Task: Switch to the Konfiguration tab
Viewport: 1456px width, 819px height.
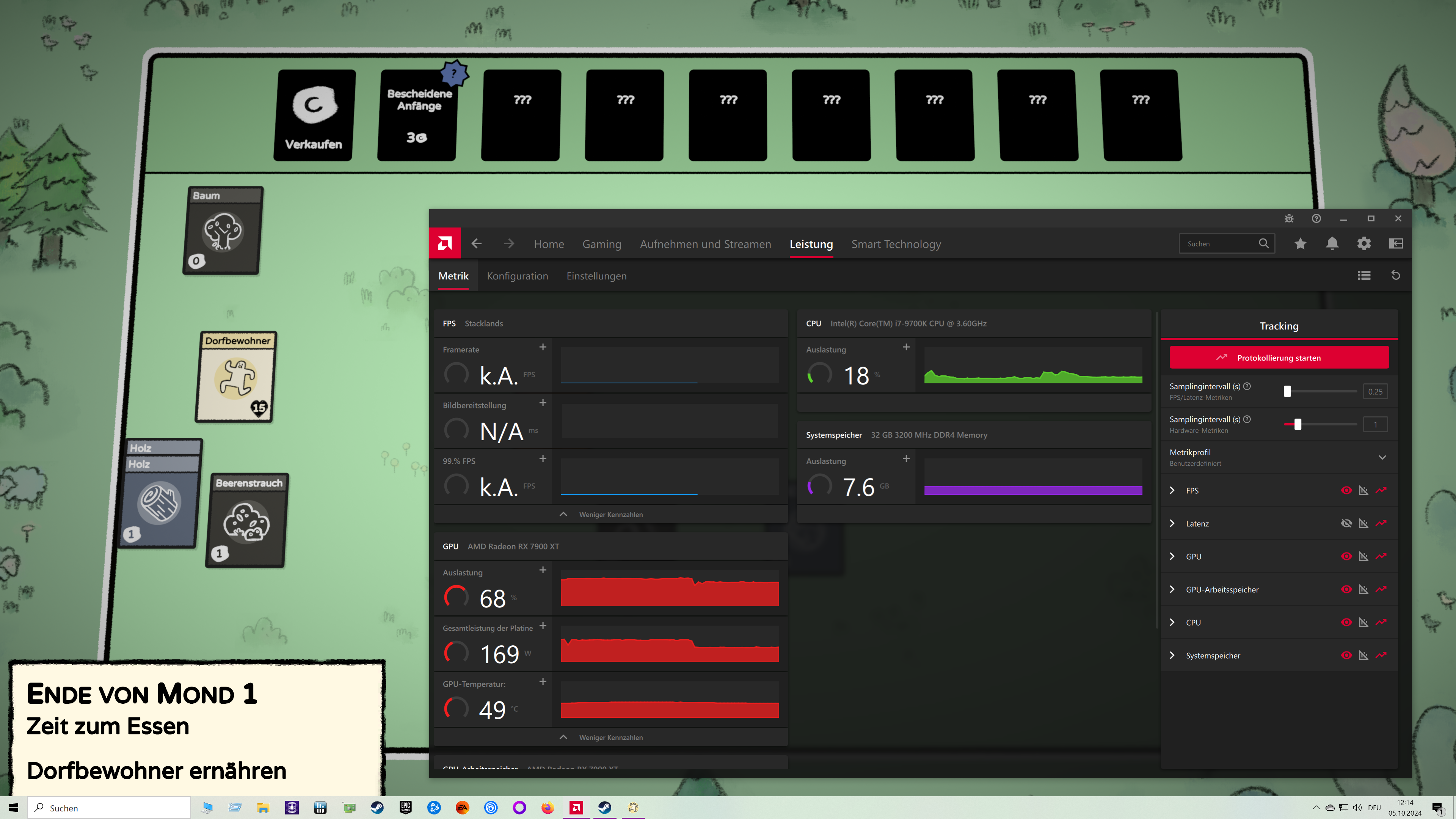Action: click(517, 276)
